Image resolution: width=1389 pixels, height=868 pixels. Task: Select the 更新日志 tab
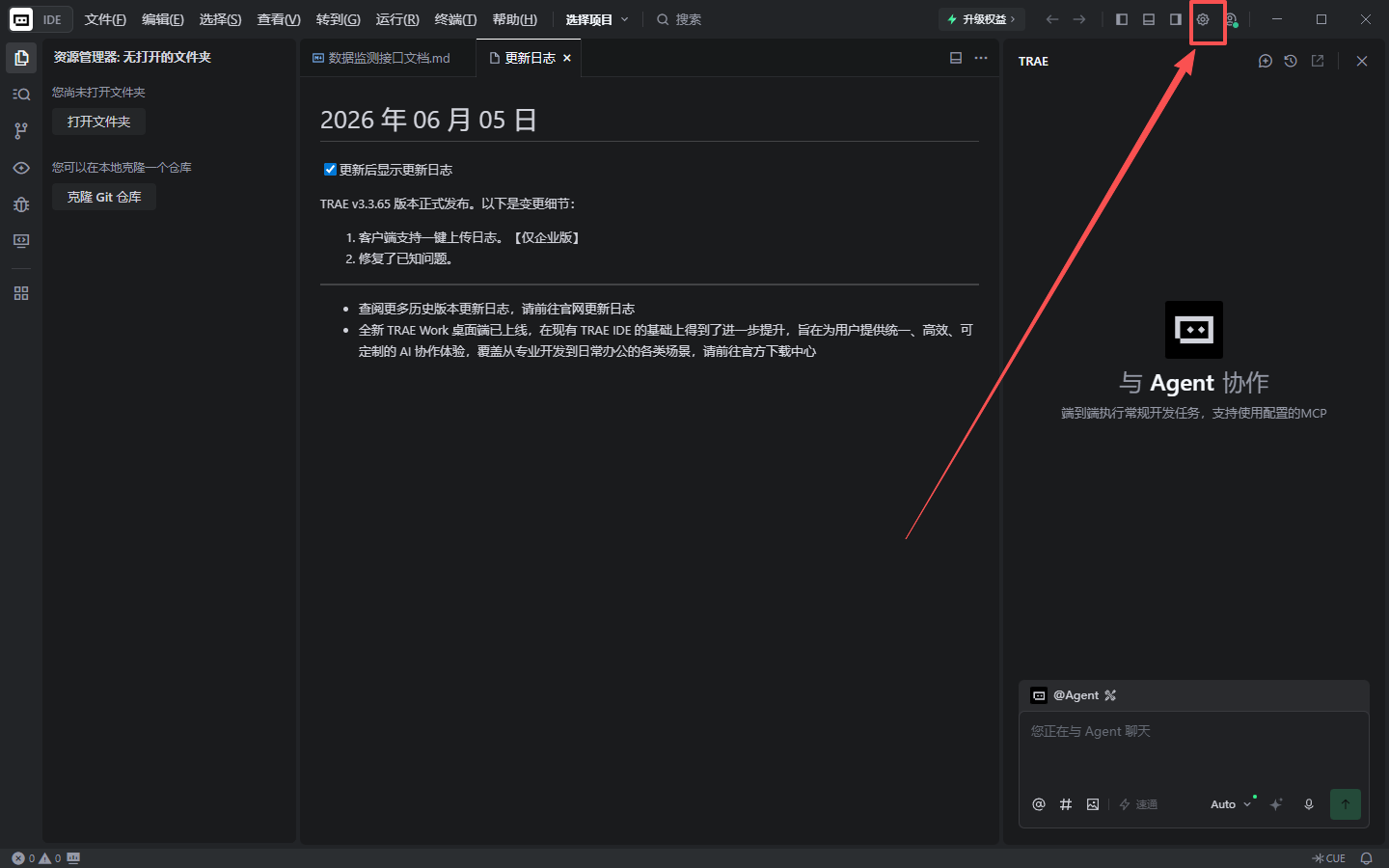pyautogui.click(x=530, y=58)
